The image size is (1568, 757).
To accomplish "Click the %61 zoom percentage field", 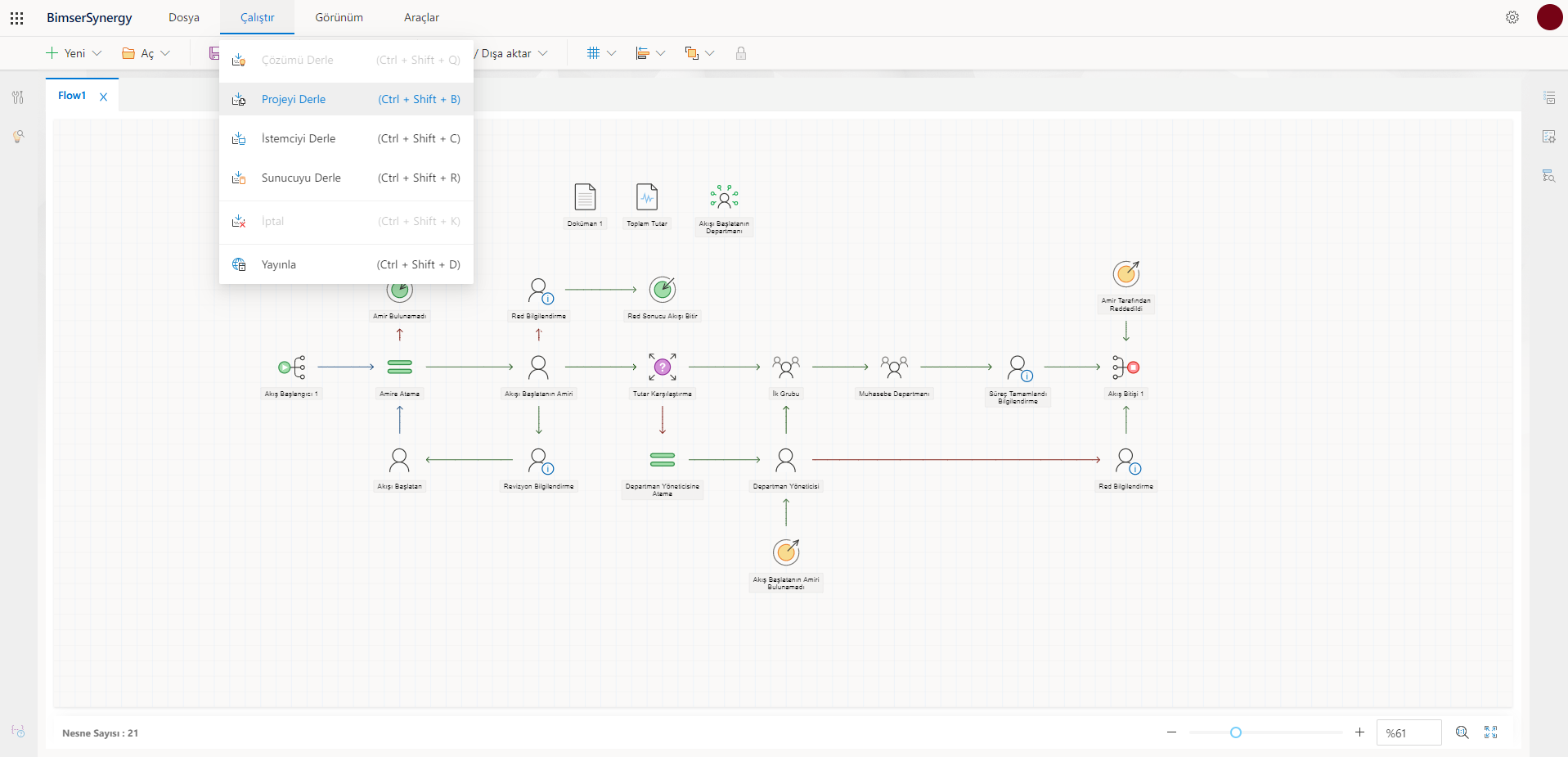I will pos(1409,732).
